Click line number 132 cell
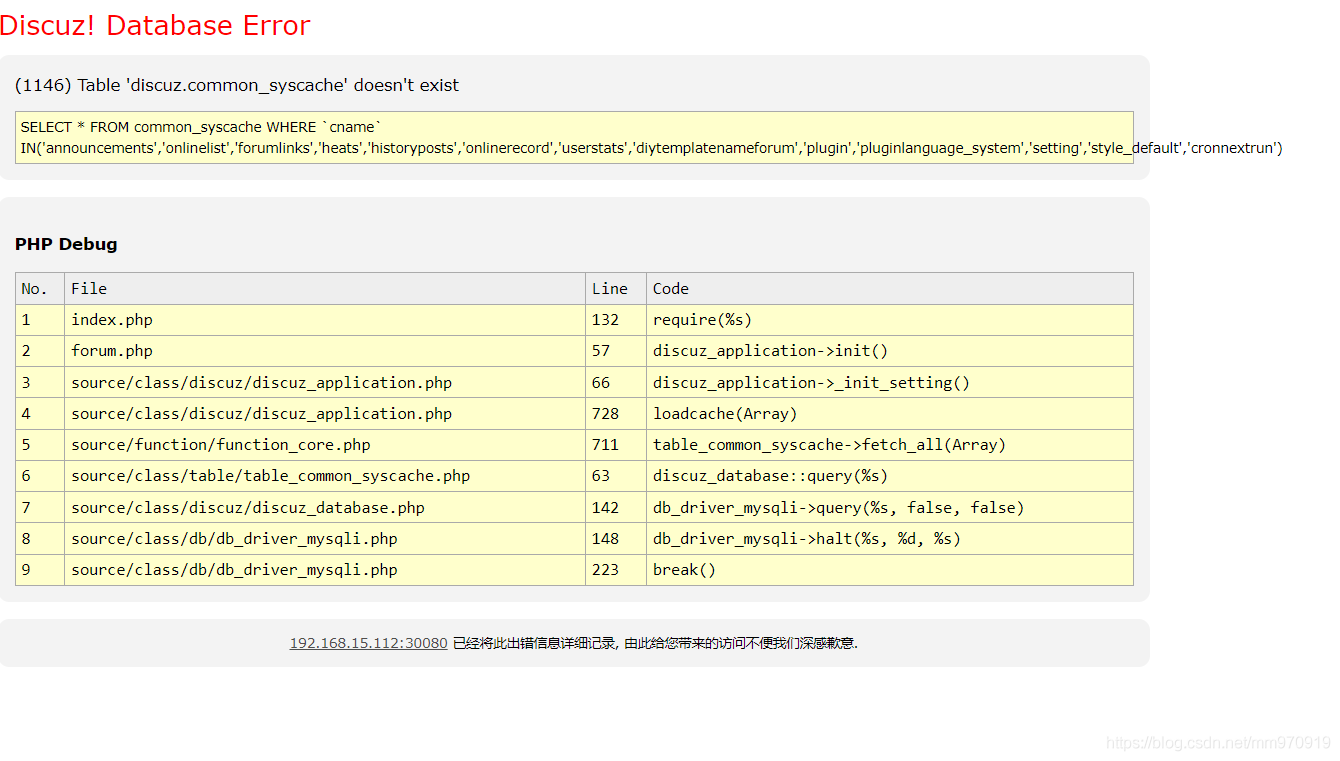Image resolution: width=1340 pixels, height=761 pixels. [616, 320]
